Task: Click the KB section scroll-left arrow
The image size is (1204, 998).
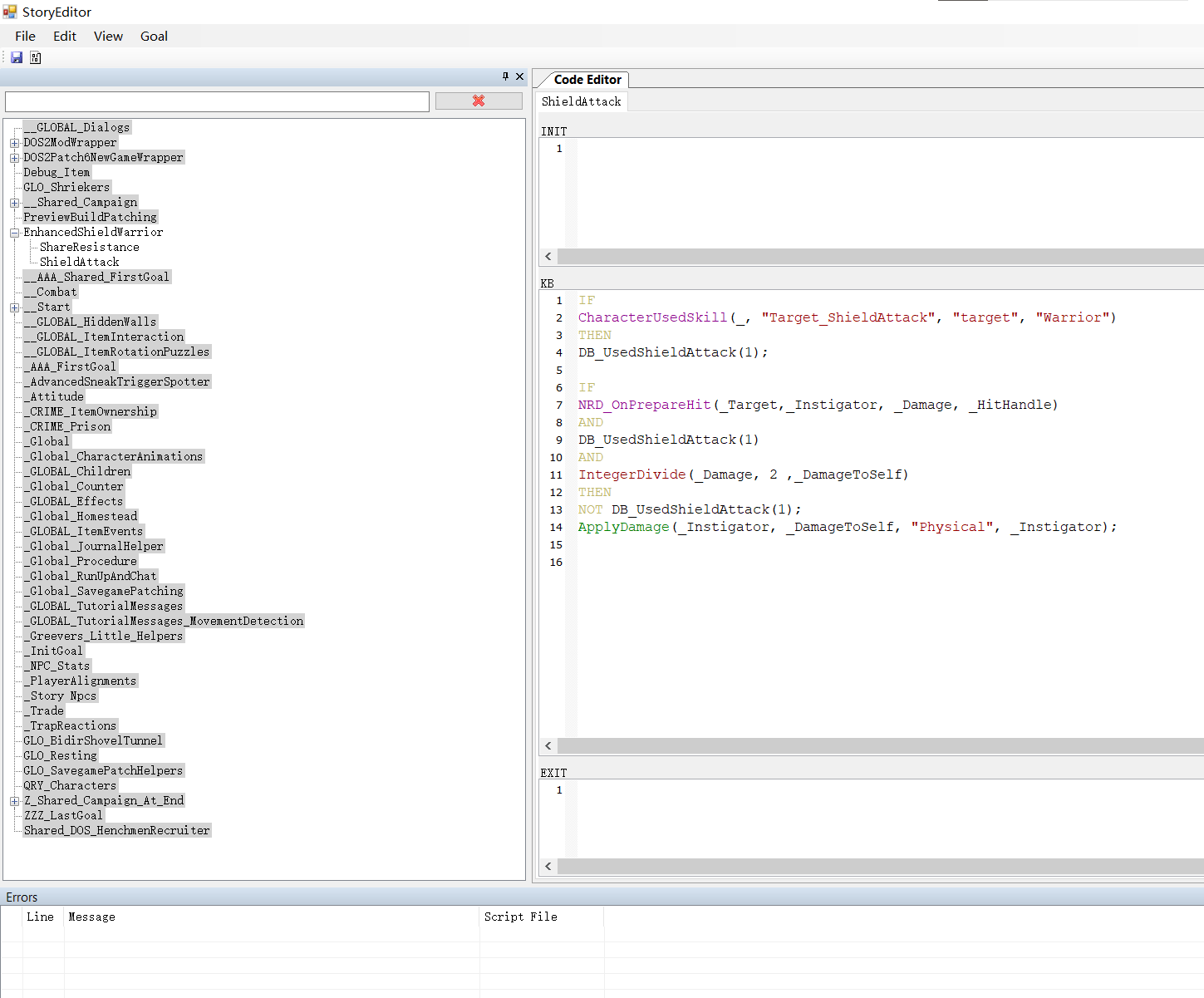Action: click(548, 746)
